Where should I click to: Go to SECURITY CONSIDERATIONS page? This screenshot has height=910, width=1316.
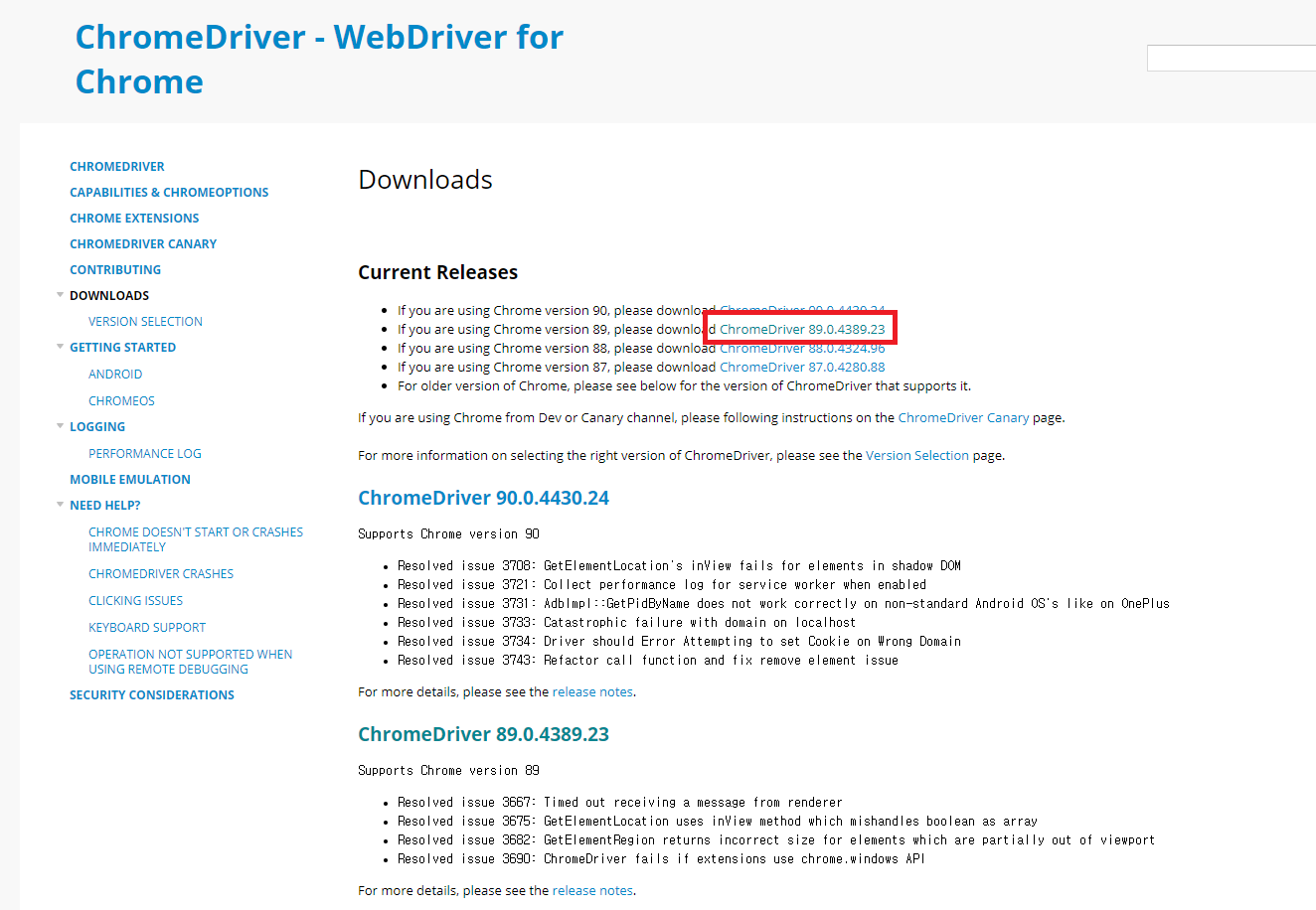coord(152,695)
